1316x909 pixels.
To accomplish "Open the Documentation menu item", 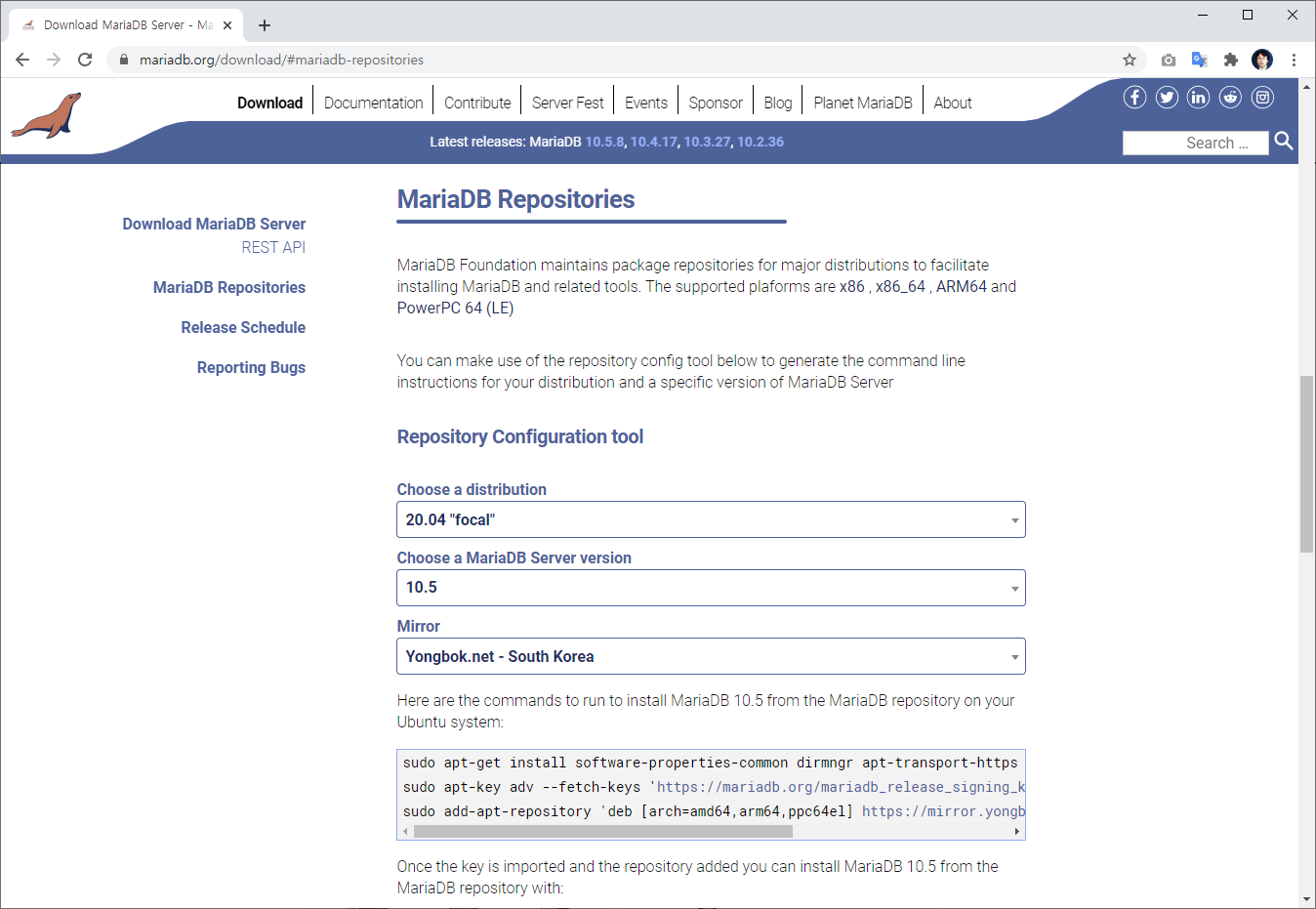I will [x=374, y=103].
